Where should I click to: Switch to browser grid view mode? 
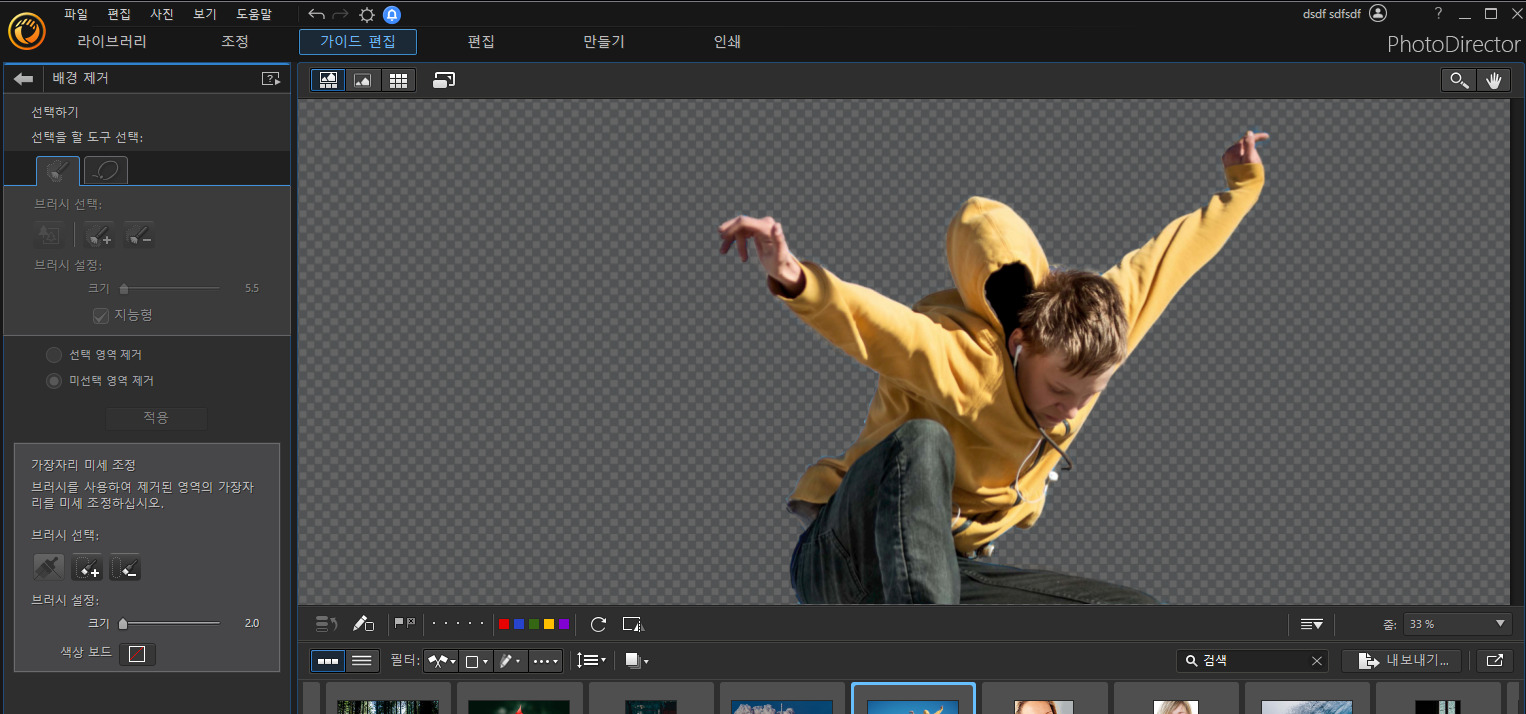click(398, 81)
